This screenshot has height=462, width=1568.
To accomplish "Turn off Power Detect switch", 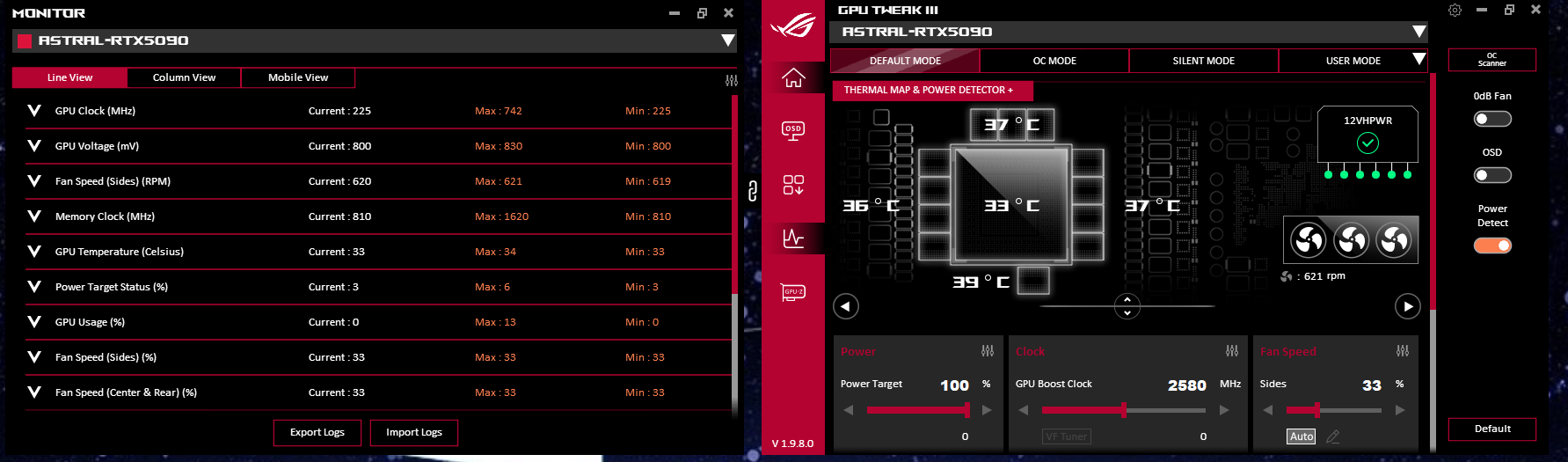I will point(1492,246).
